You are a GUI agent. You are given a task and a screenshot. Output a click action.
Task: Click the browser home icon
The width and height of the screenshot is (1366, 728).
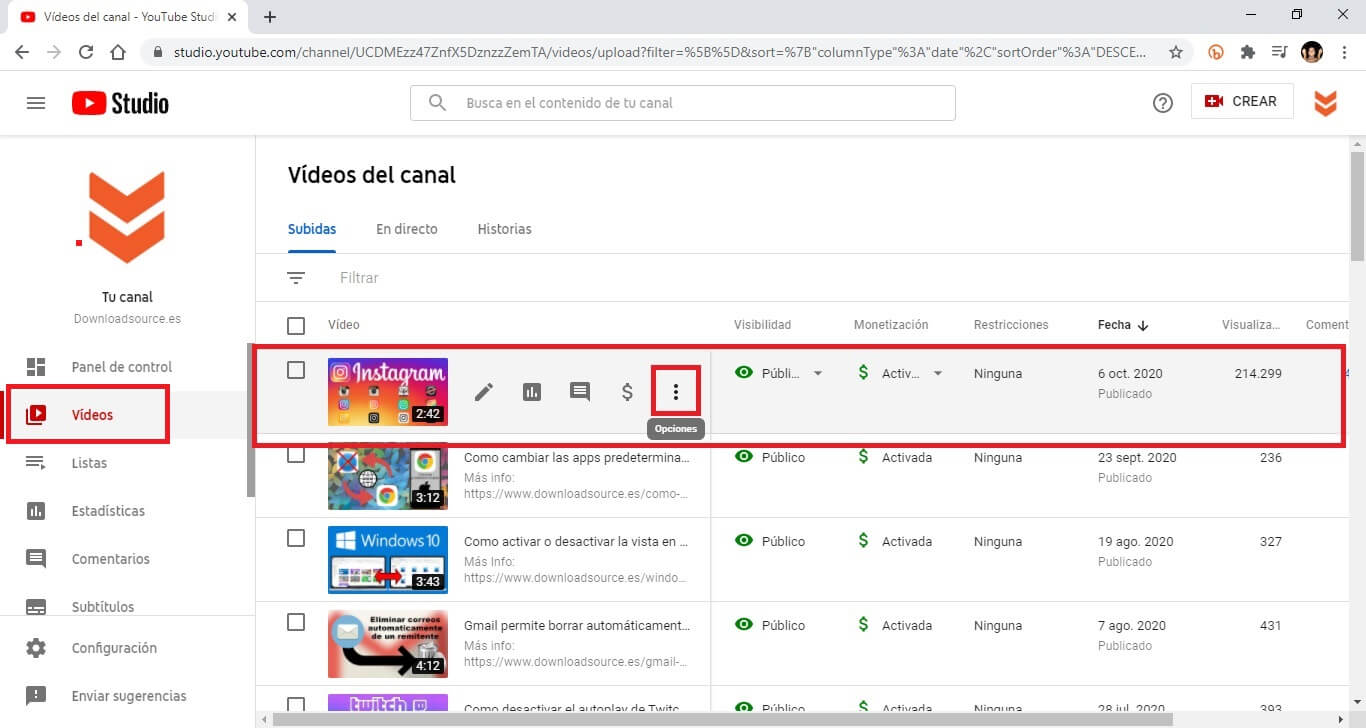coord(118,52)
